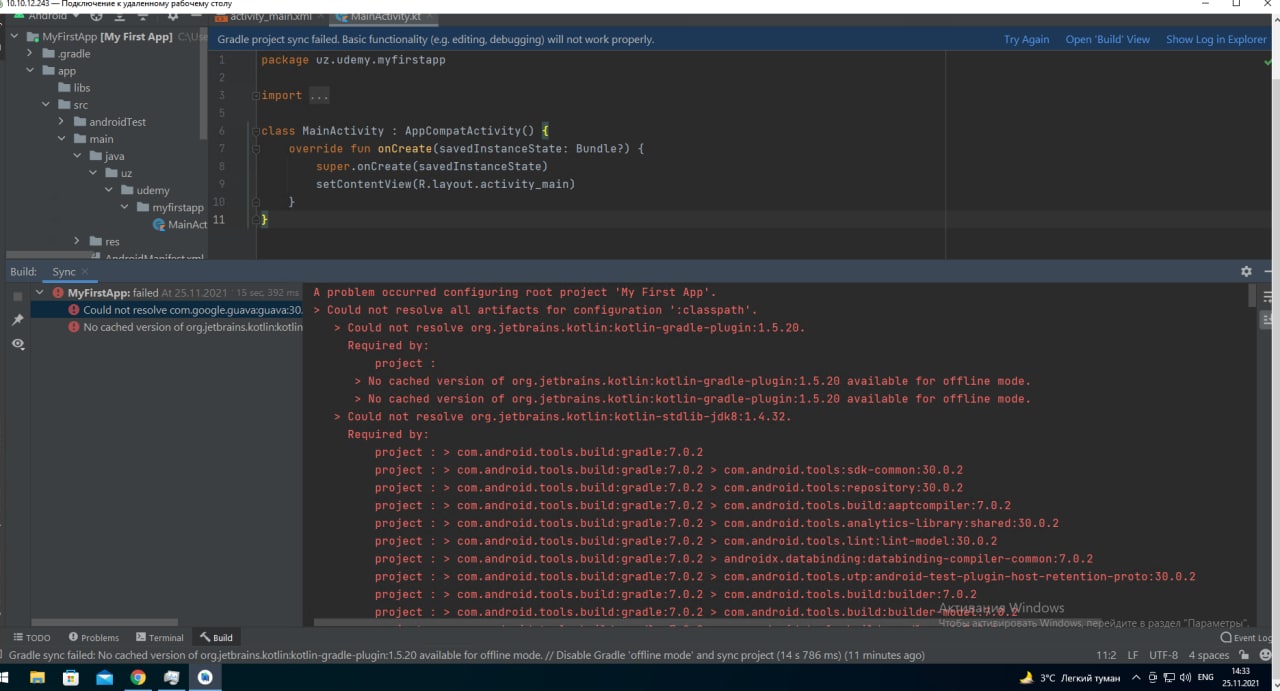Click the Stop build button
Viewport: 1280px width, 691px height.
pos(17,297)
